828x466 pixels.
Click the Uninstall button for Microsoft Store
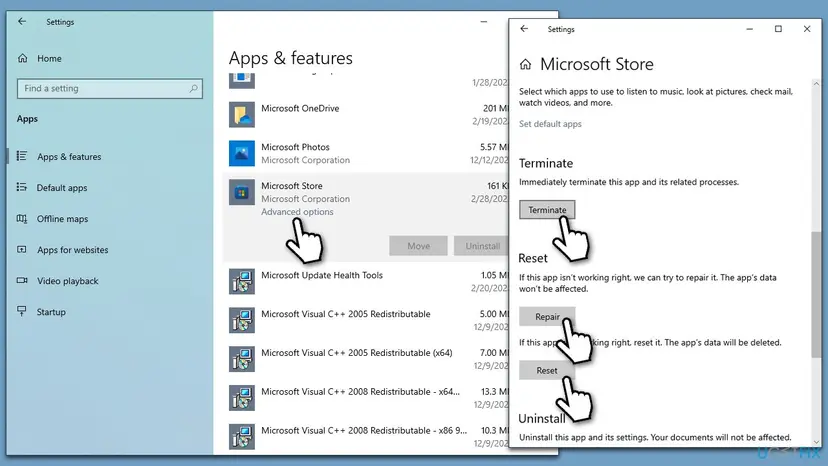click(x=482, y=246)
